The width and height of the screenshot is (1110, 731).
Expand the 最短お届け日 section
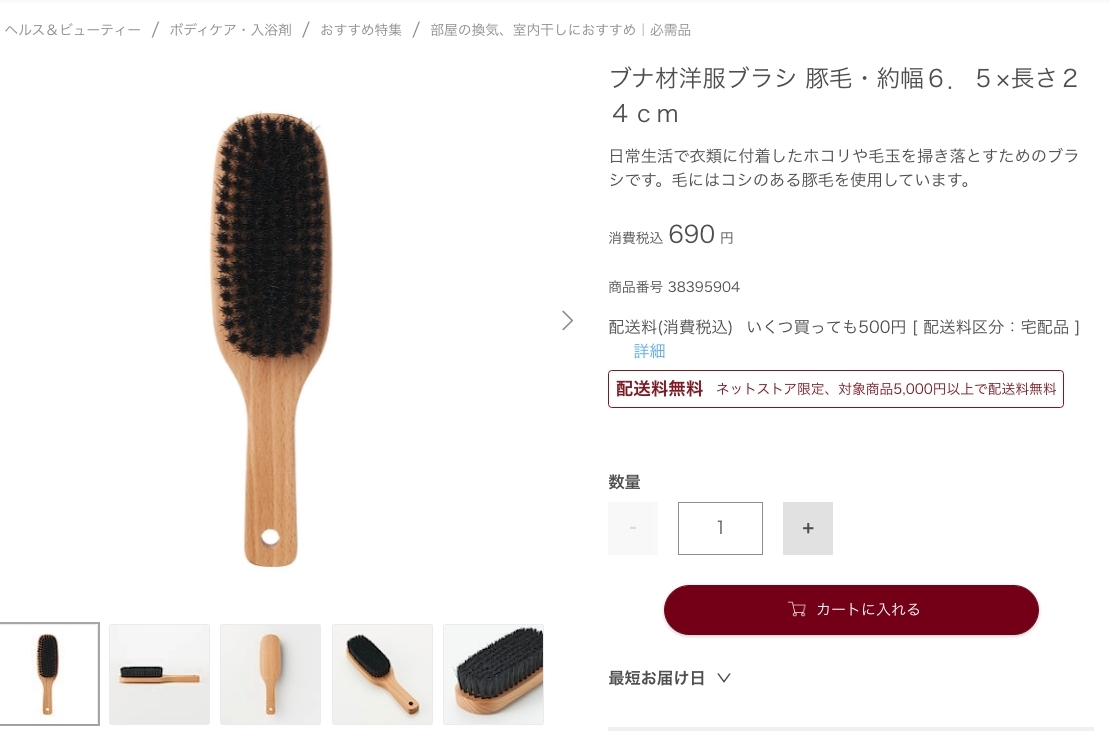coord(669,678)
